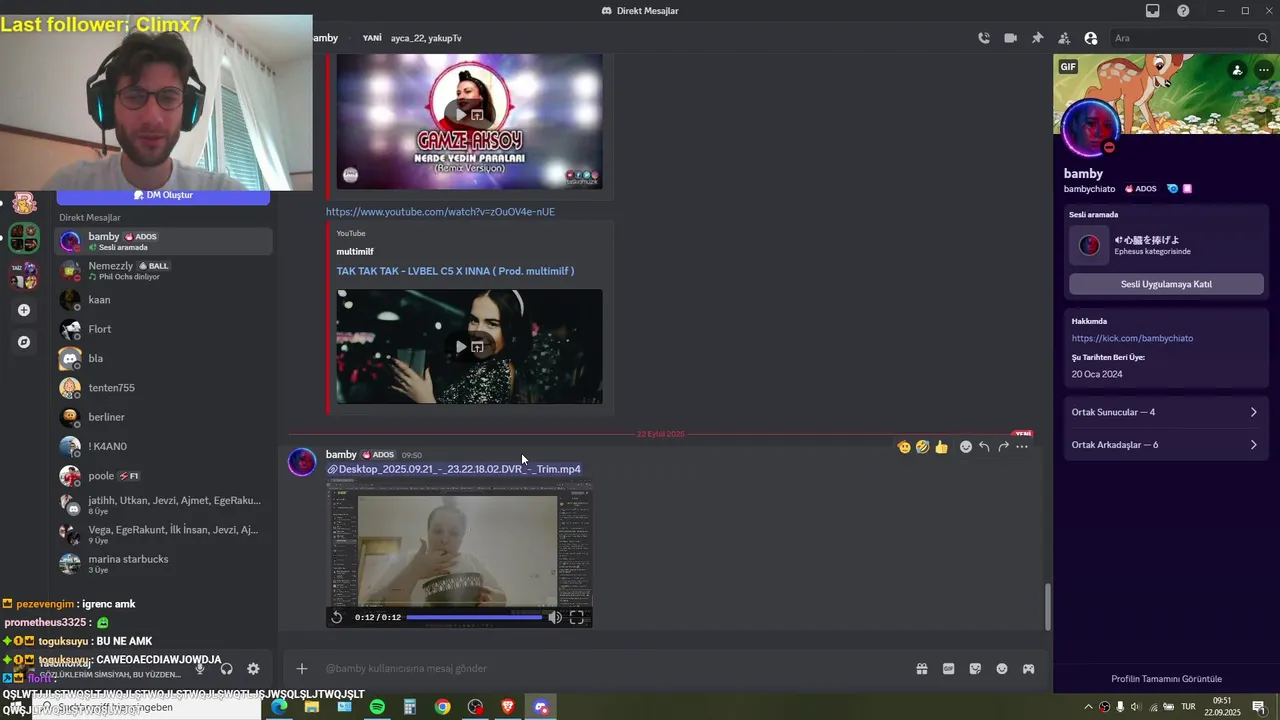Open tenten755 direct message
This screenshot has width=1280, height=720.
(163, 388)
